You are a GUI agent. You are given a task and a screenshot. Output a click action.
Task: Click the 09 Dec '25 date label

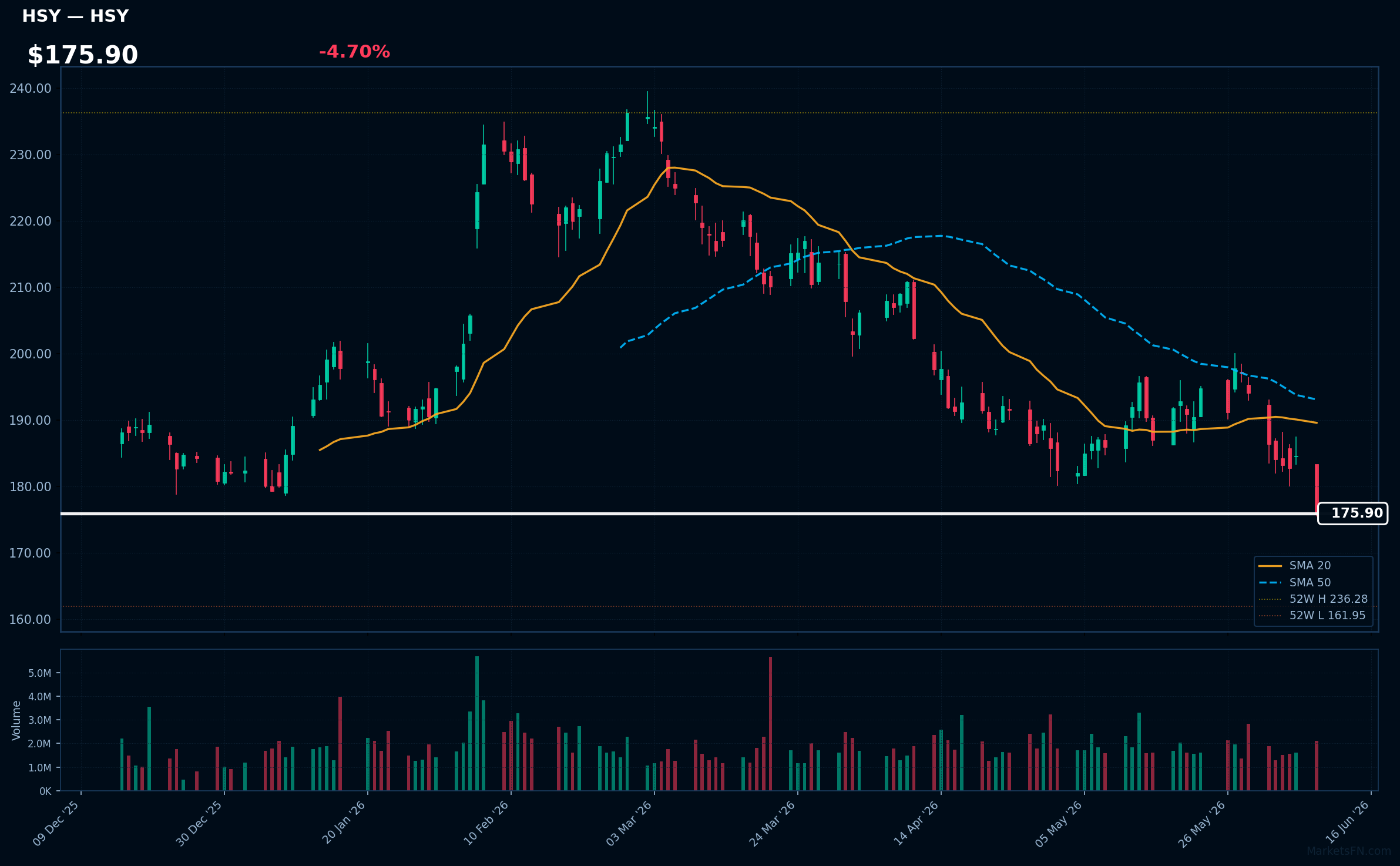click(x=56, y=824)
